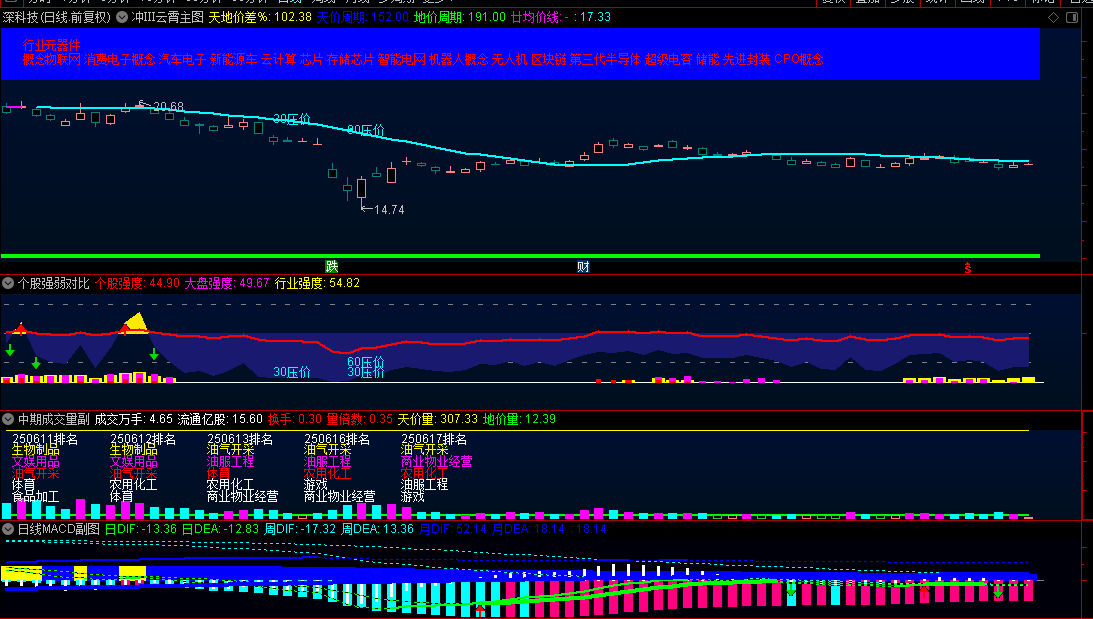Open the 超级电容 concept tag
This screenshot has height=619, width=1093.
tap(668, 59)
